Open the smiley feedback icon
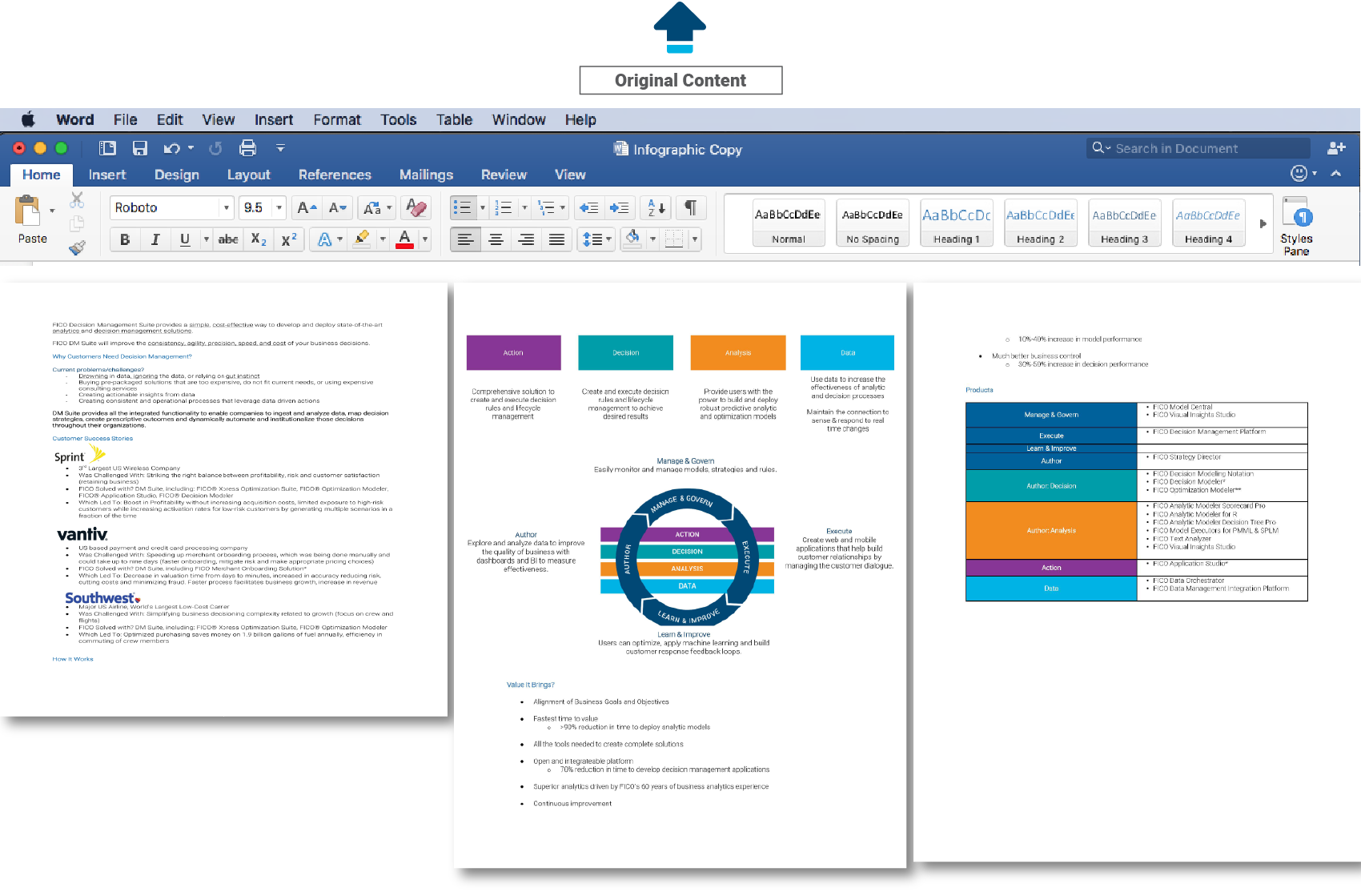This screenshot has width=1361, height=896. (x=1299, y=173)
